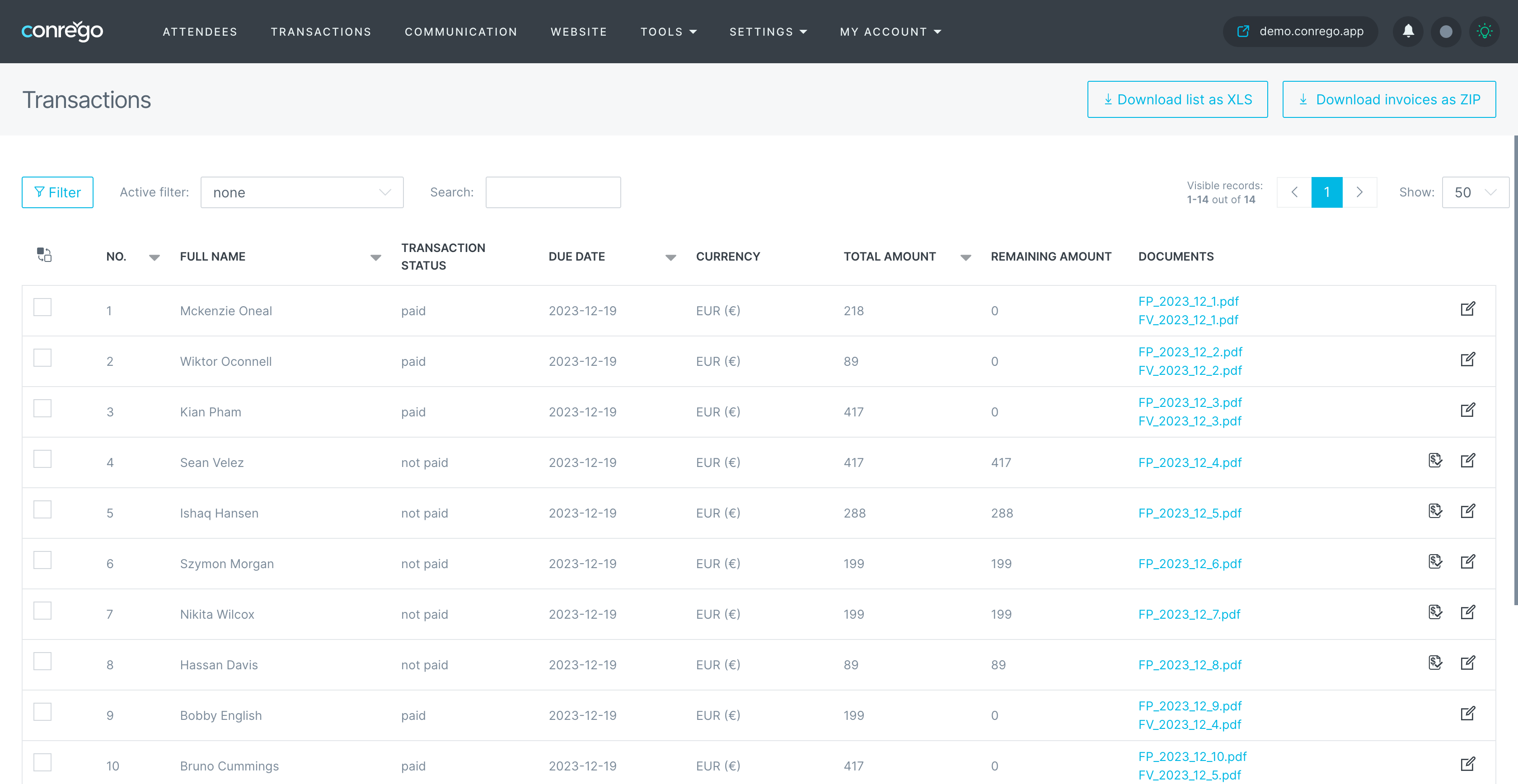Expand the Tools menu
1518x784 pixels.
pyautogui.click(x=668, y=32)
